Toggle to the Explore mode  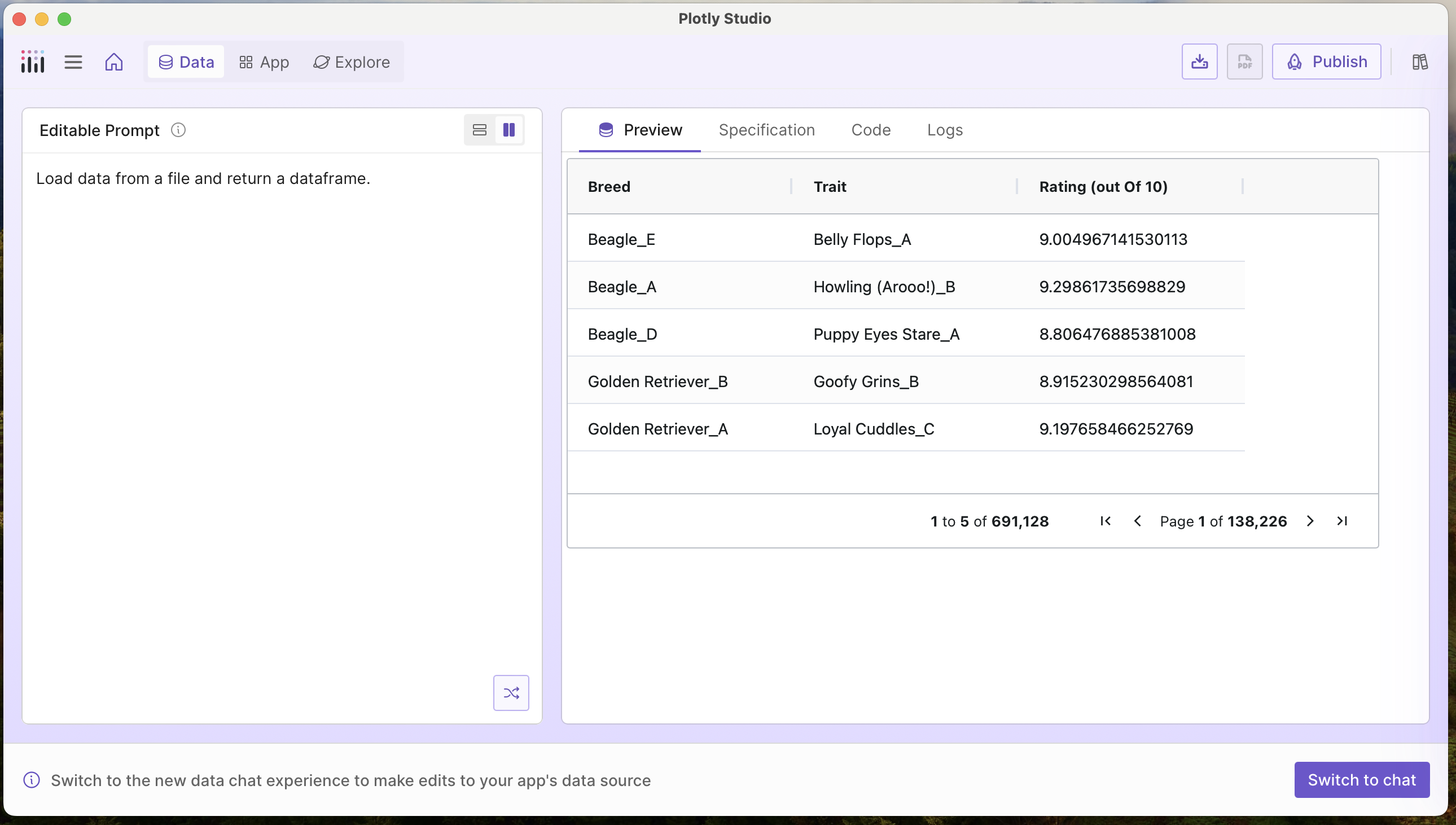click(351, 62)
